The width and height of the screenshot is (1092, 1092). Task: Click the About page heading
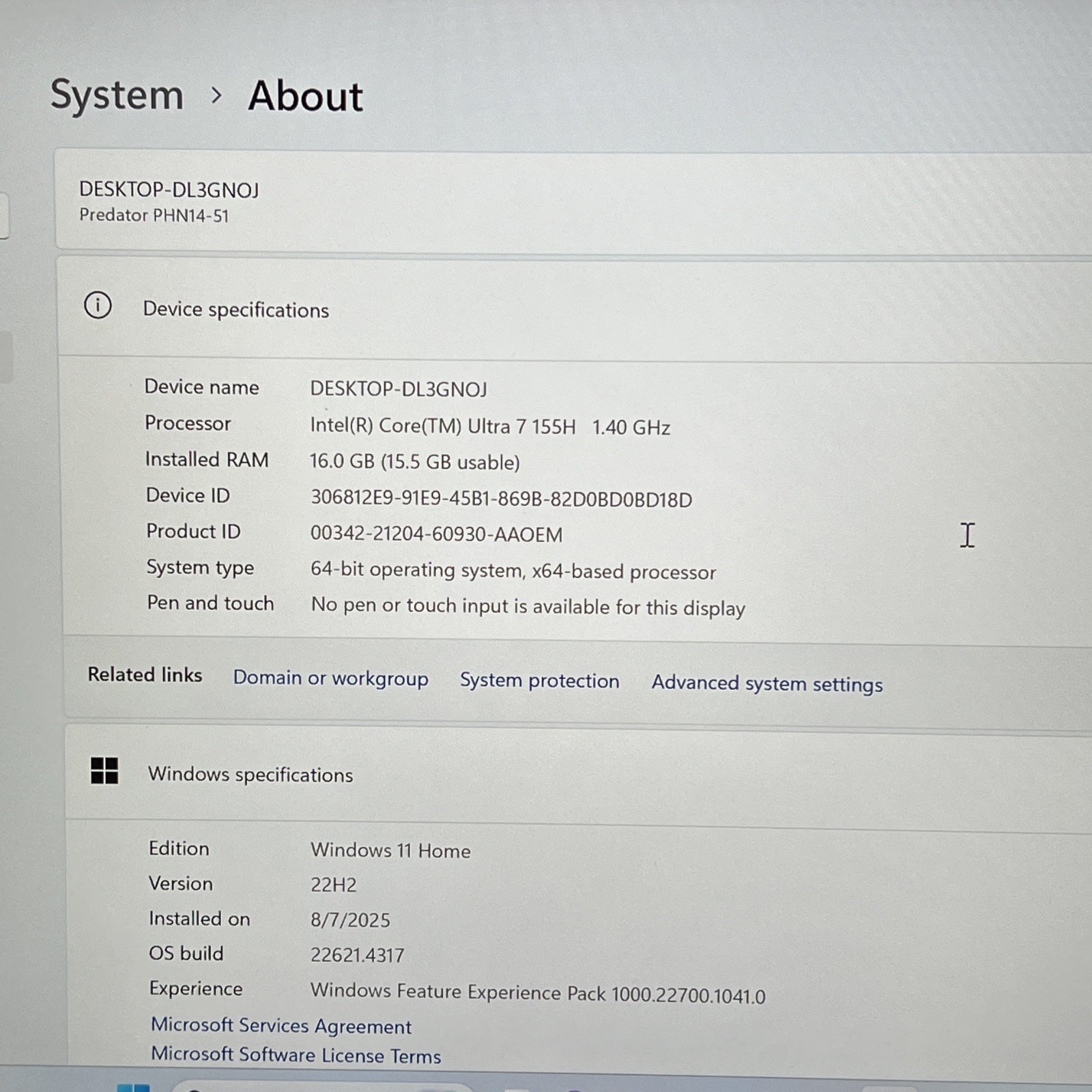pos(305,96)
